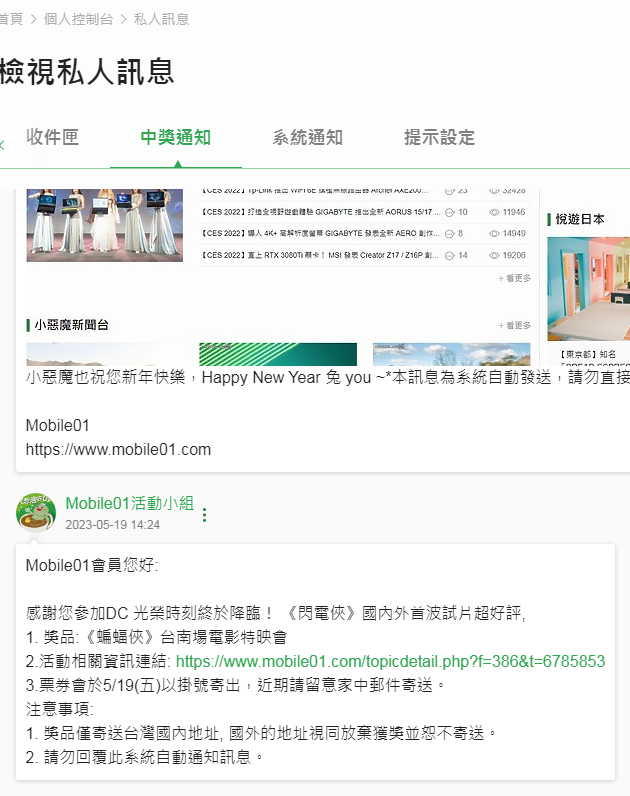Click the https://www.mobile01.com signature text
This screenshot has width=630, height=796.
coord(118,449)
